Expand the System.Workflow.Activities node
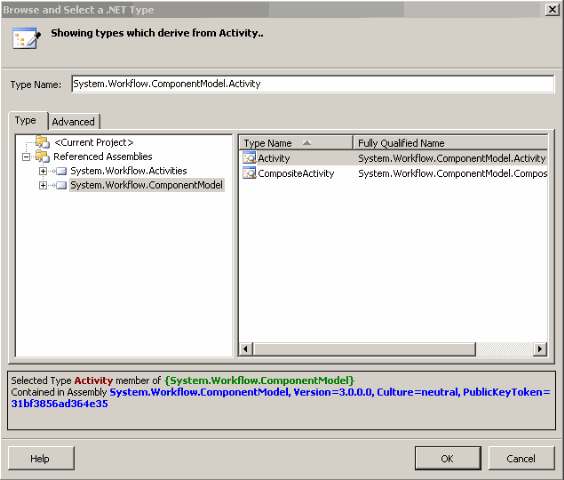 coord(43,171)
